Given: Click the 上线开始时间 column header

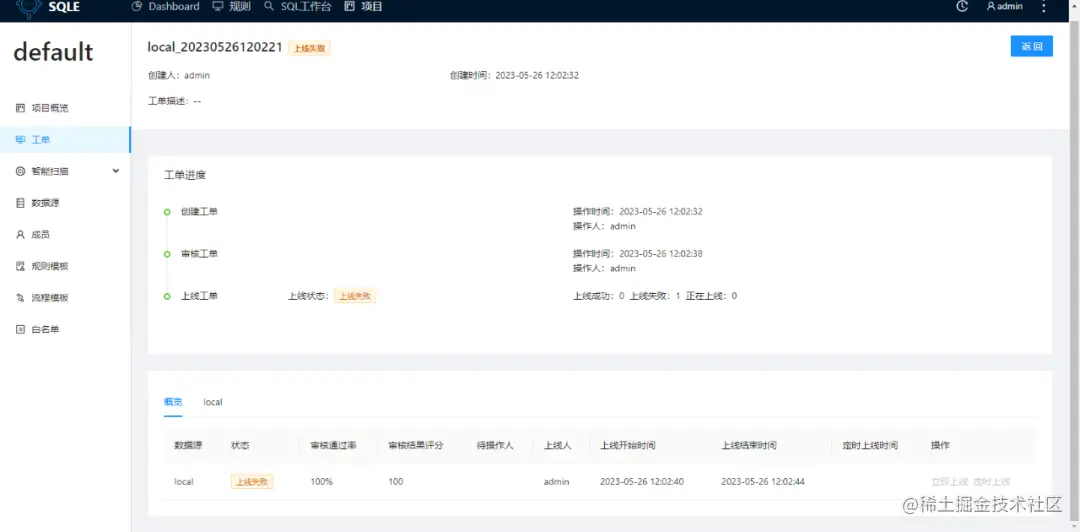Looking at the screenshot, I should pyautogui.click(x=627, y=445).
